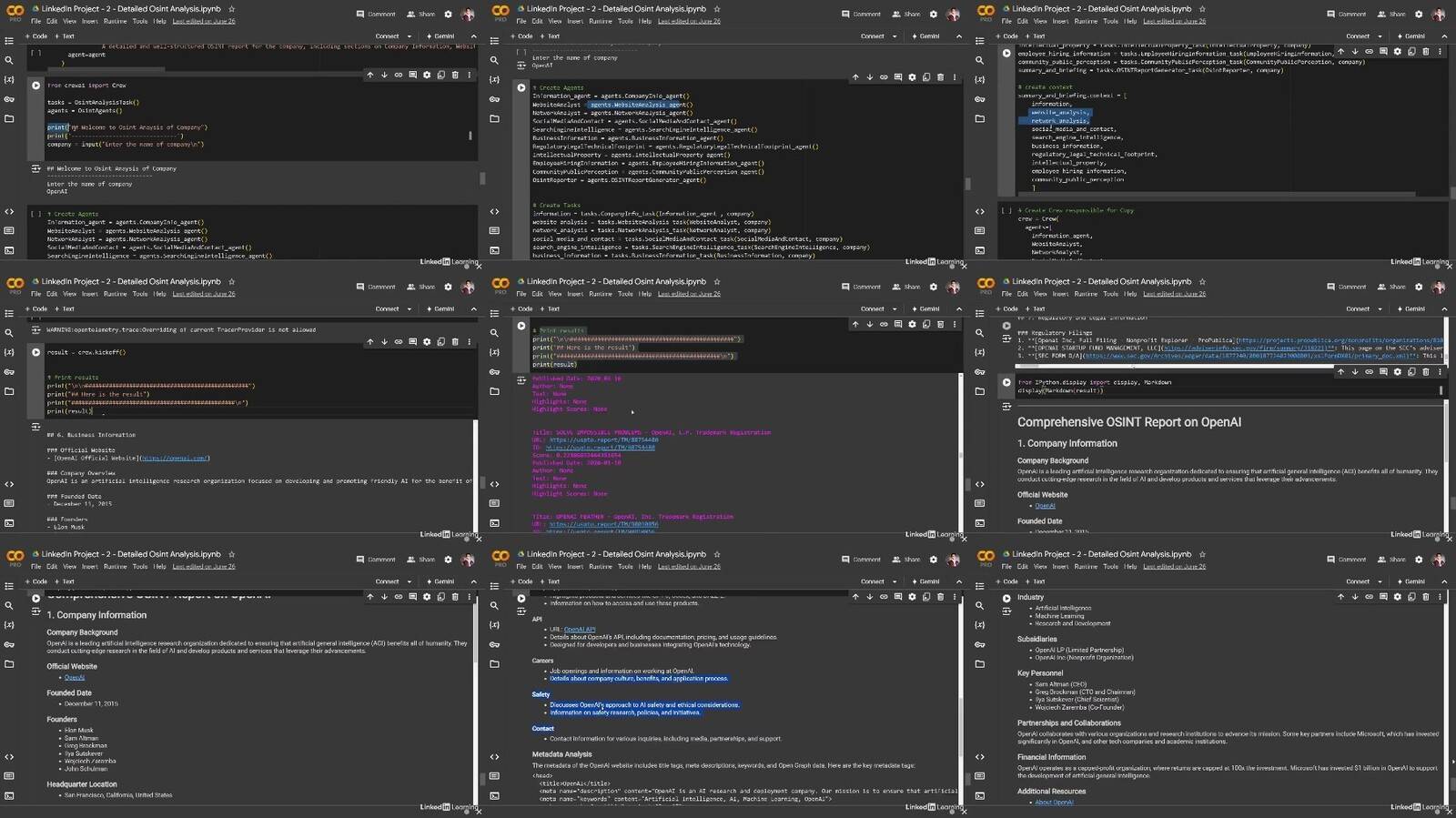Copy link to the crew.kickoff() cell
Screen dimensions: 1456x818
coord(399,342)
